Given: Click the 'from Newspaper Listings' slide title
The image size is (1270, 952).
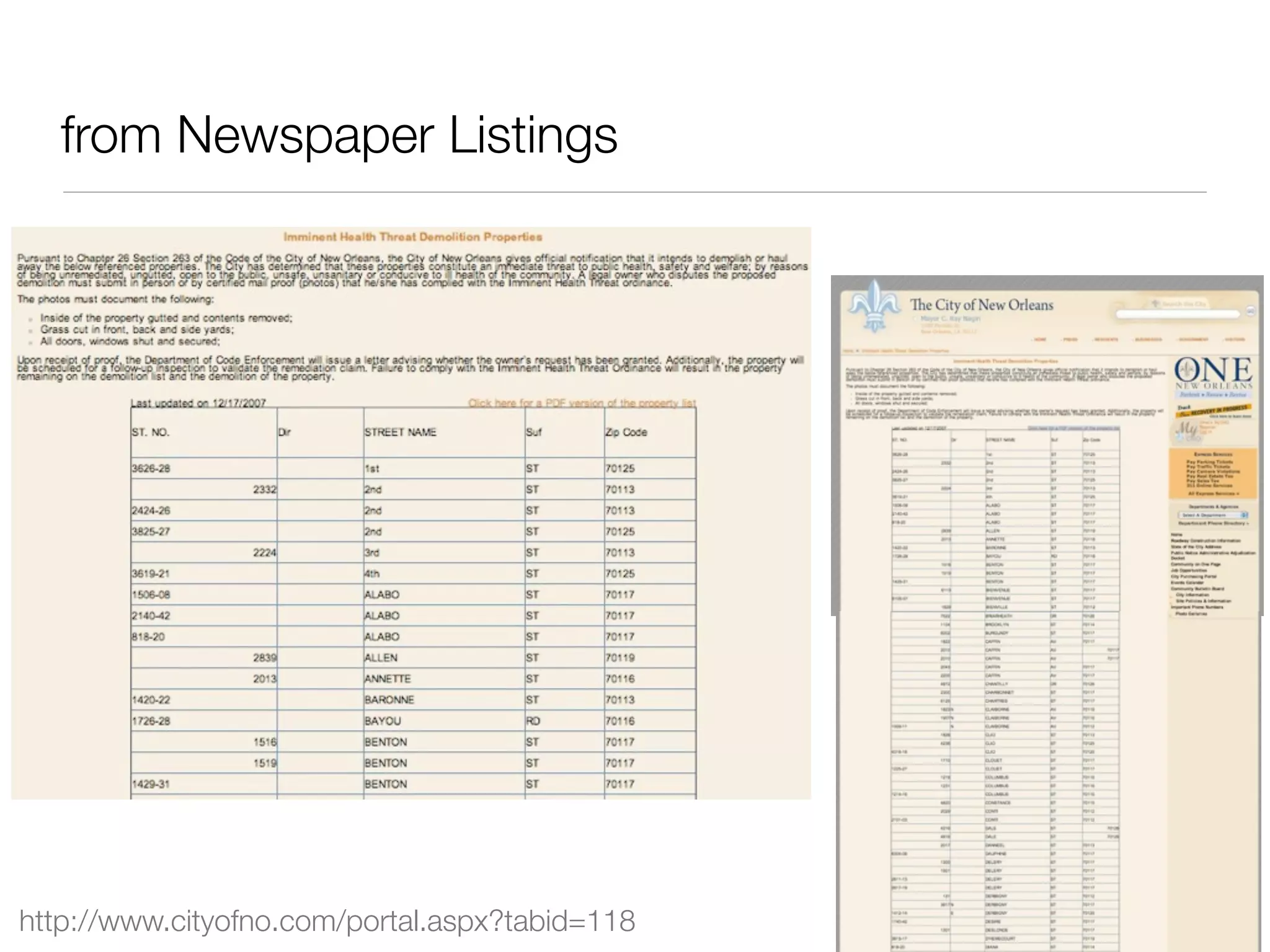Looking at the screenshot, I should coord(339,135).
